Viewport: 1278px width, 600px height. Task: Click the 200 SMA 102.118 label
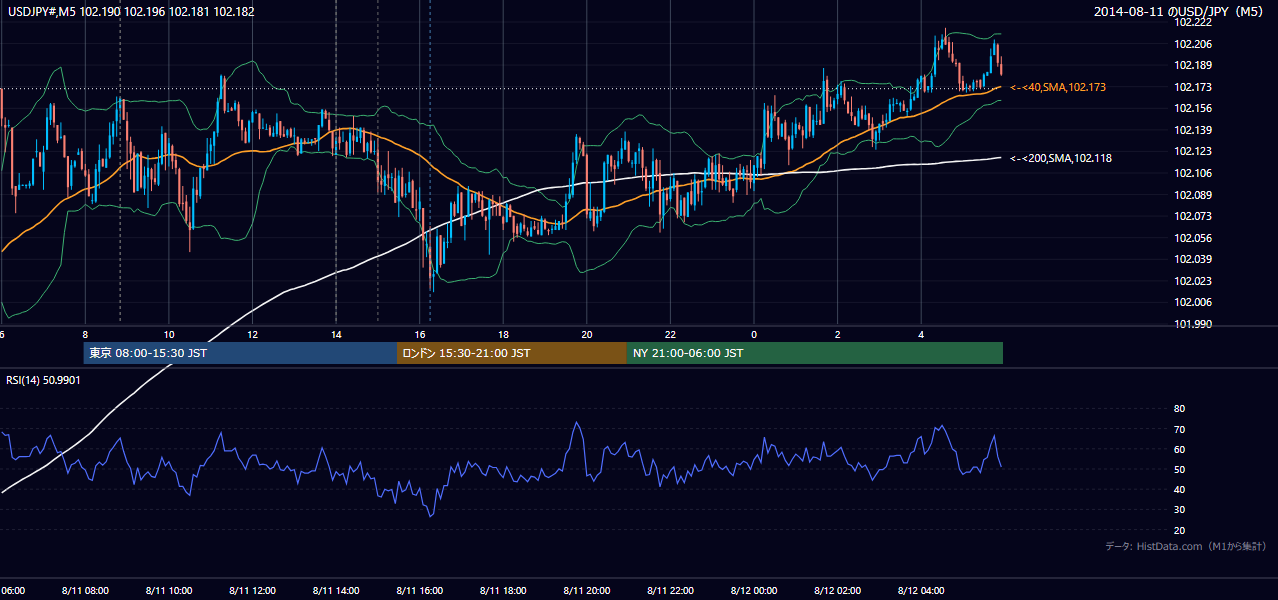pos(1061,158)
